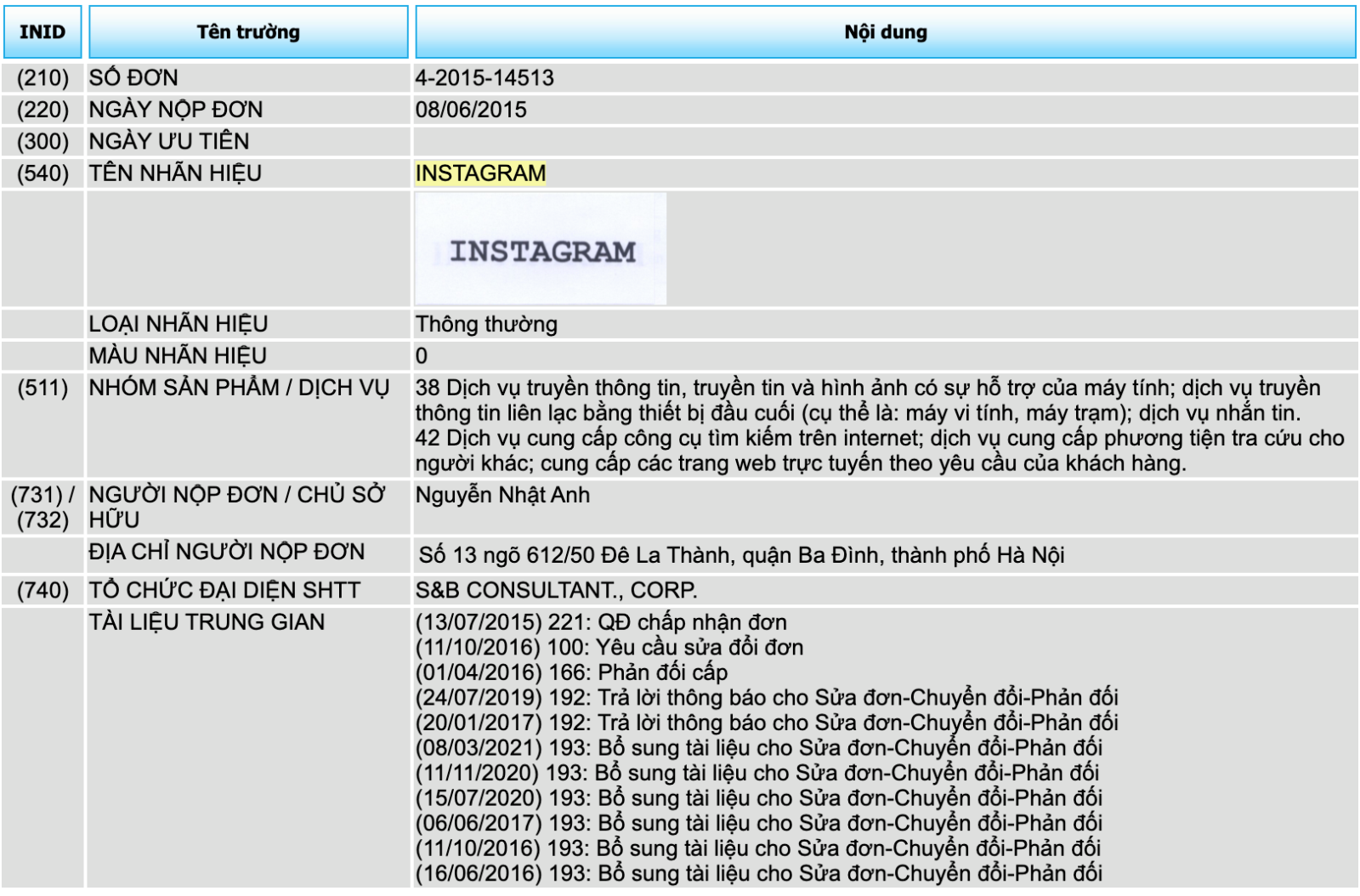
Task: Select the highlighted INSTAGRAM trademark name text
Action: click(481, 173)
